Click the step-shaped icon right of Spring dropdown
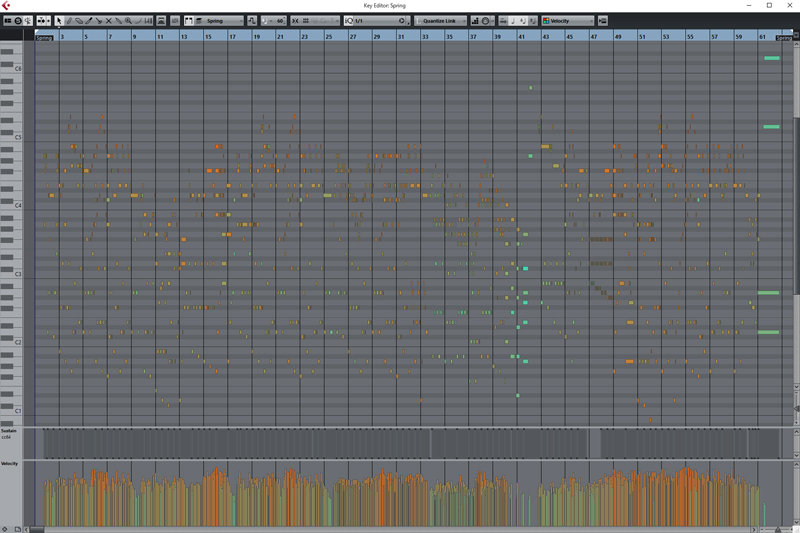The height and width of the screenshot is (533, 800). (x=252, y=21)
